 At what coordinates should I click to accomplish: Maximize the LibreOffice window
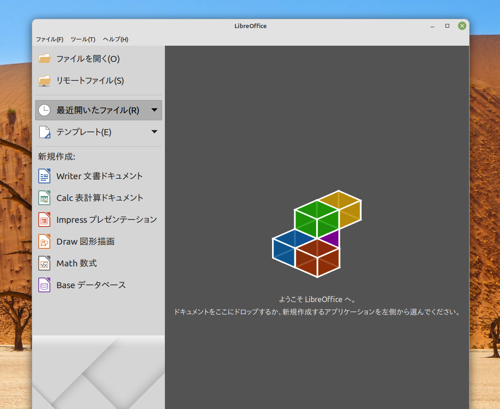click(x=447, y=26)
